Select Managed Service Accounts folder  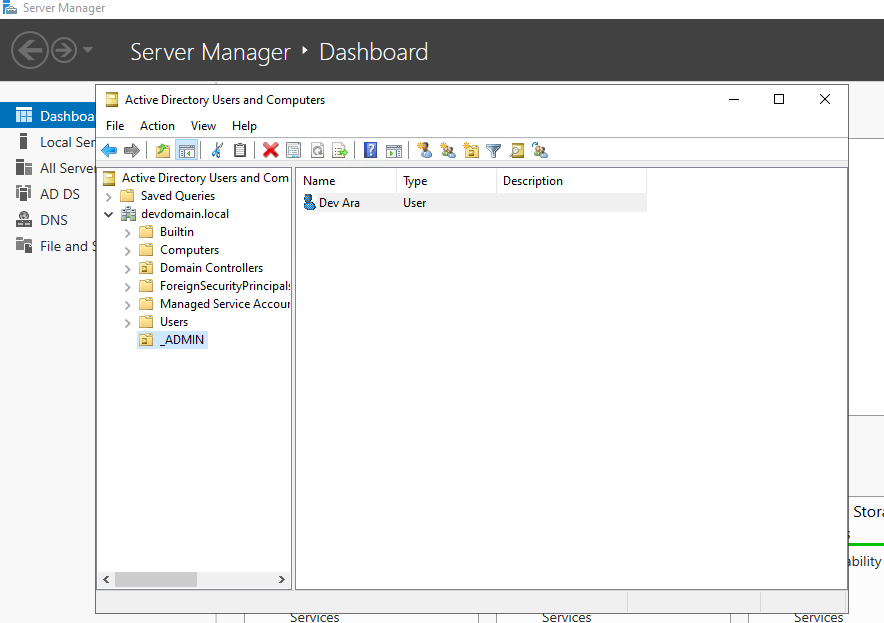(x=225, y=304)
